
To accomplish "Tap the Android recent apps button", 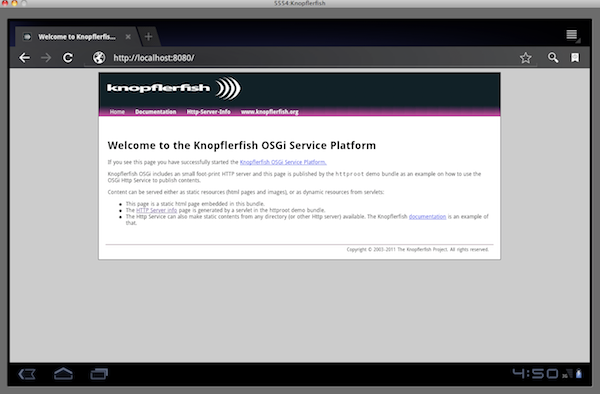I will [99, 374].
